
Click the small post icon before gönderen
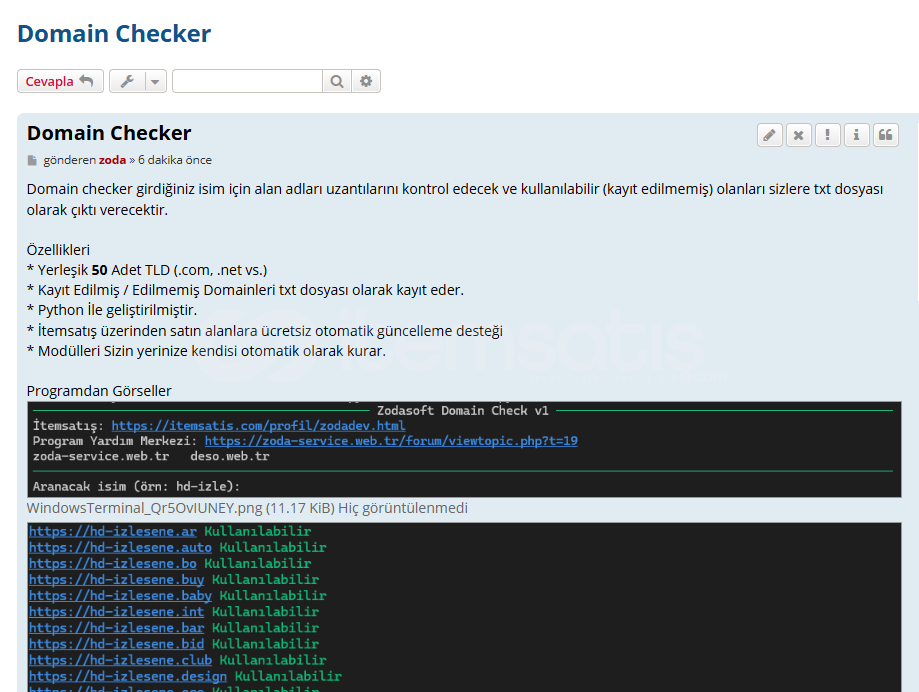(x=32, y=161)
